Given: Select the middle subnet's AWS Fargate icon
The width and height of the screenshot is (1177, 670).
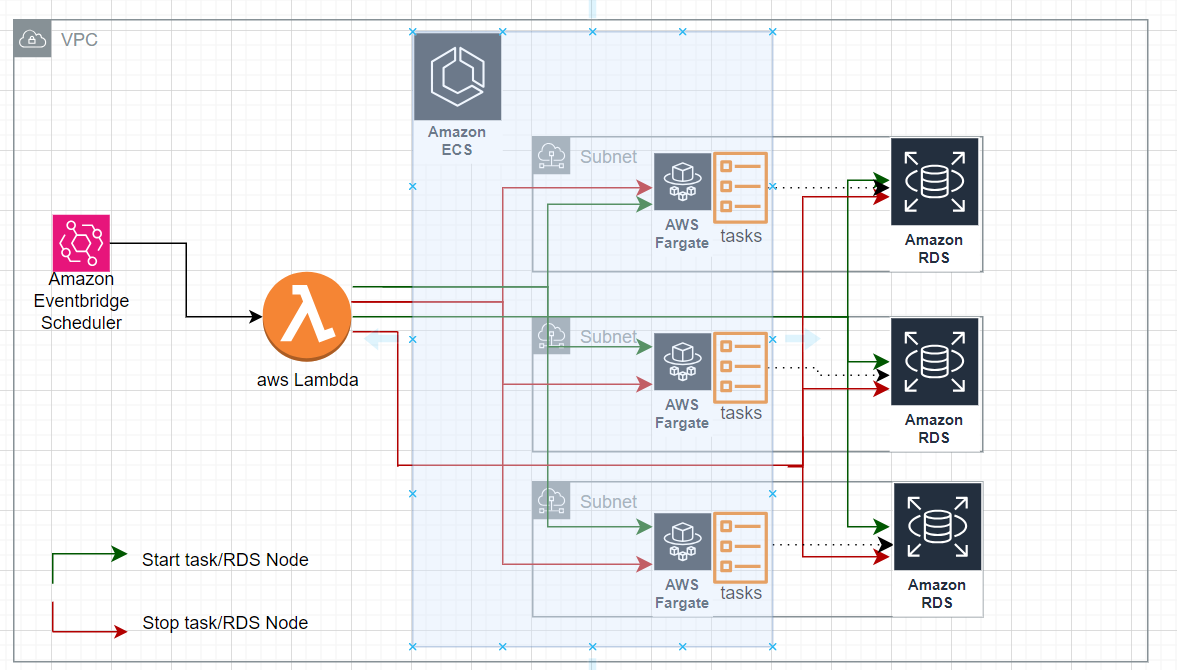Looking at the screenshot, I should [x=681, y=363].
